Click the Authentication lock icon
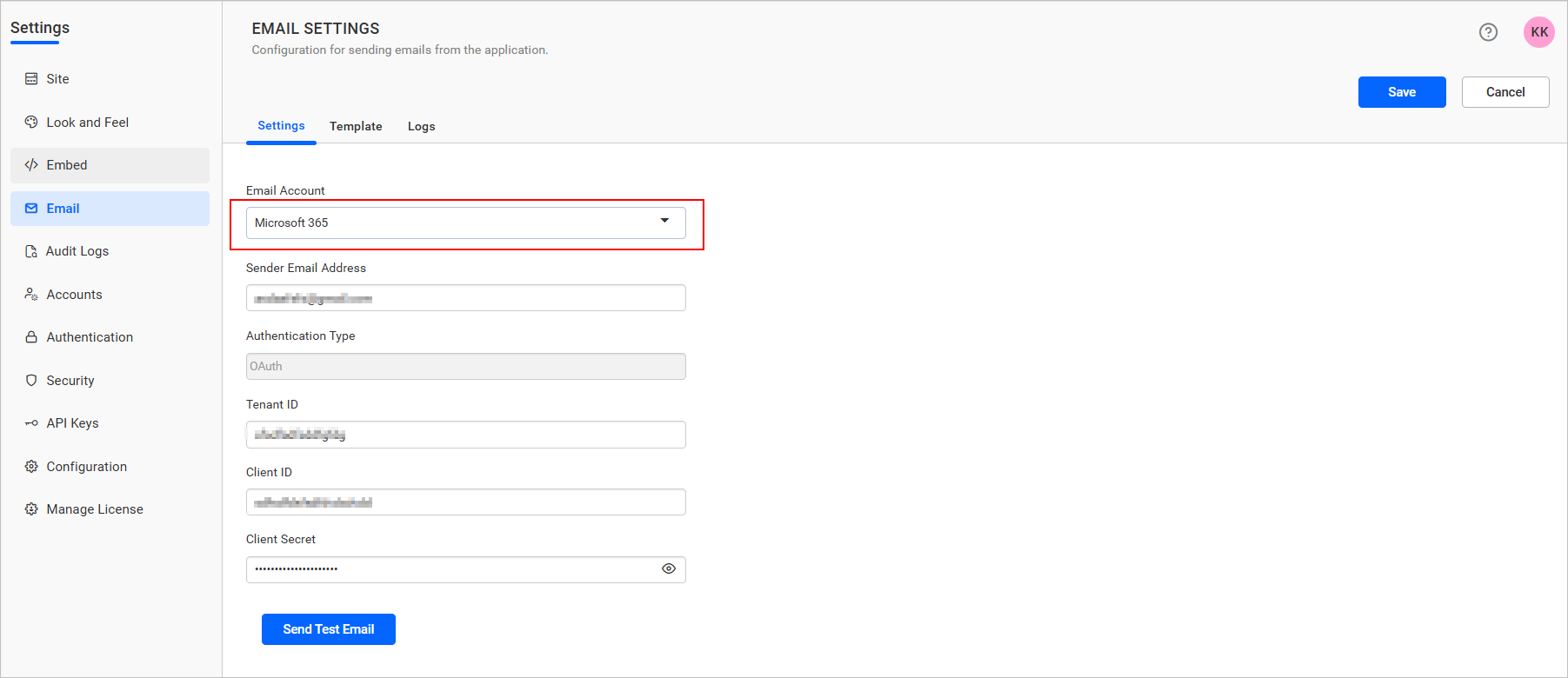Image resolution: width=1568 pixels, height=678 pixels. tap(31, 337)
